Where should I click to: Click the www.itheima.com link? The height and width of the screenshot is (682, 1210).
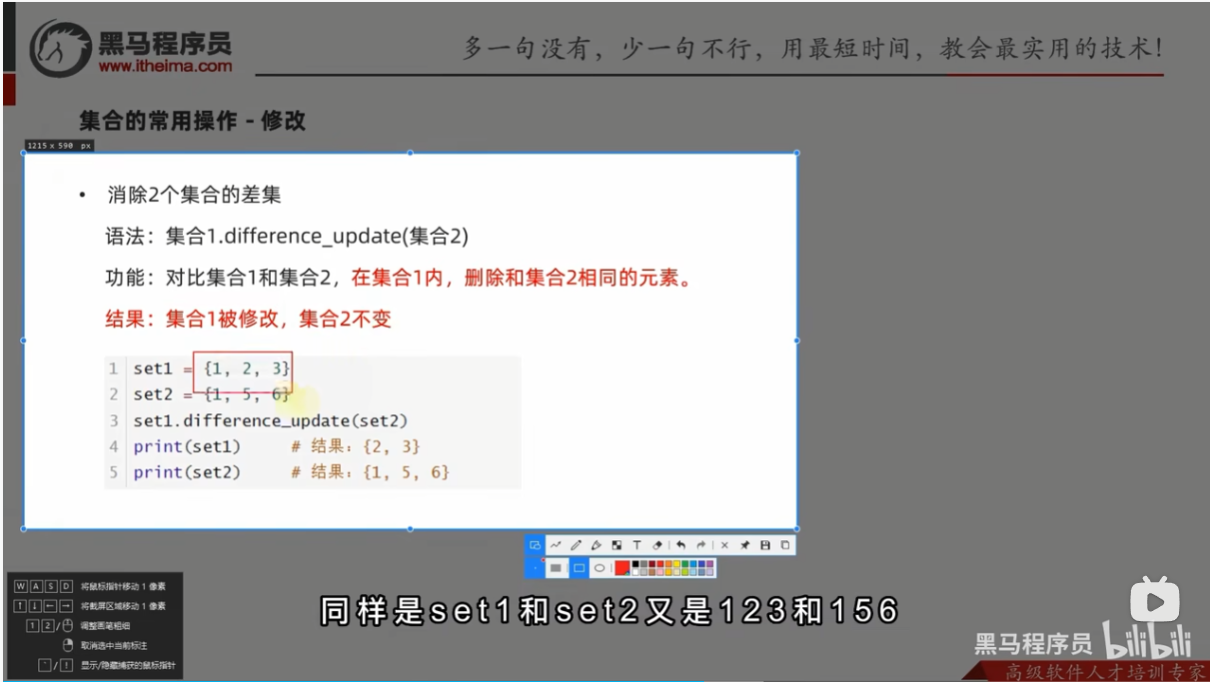166,67
